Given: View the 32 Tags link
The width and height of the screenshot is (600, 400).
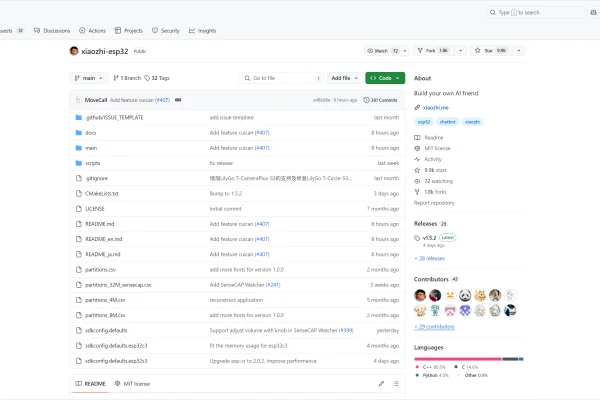Looking at the screenshot, I should (157, 78).
